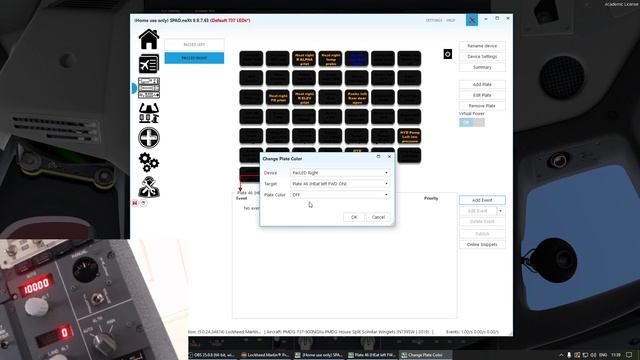Open the Home page icon in sidebar
Screen dimensions: 640x360
pos(149,40)
